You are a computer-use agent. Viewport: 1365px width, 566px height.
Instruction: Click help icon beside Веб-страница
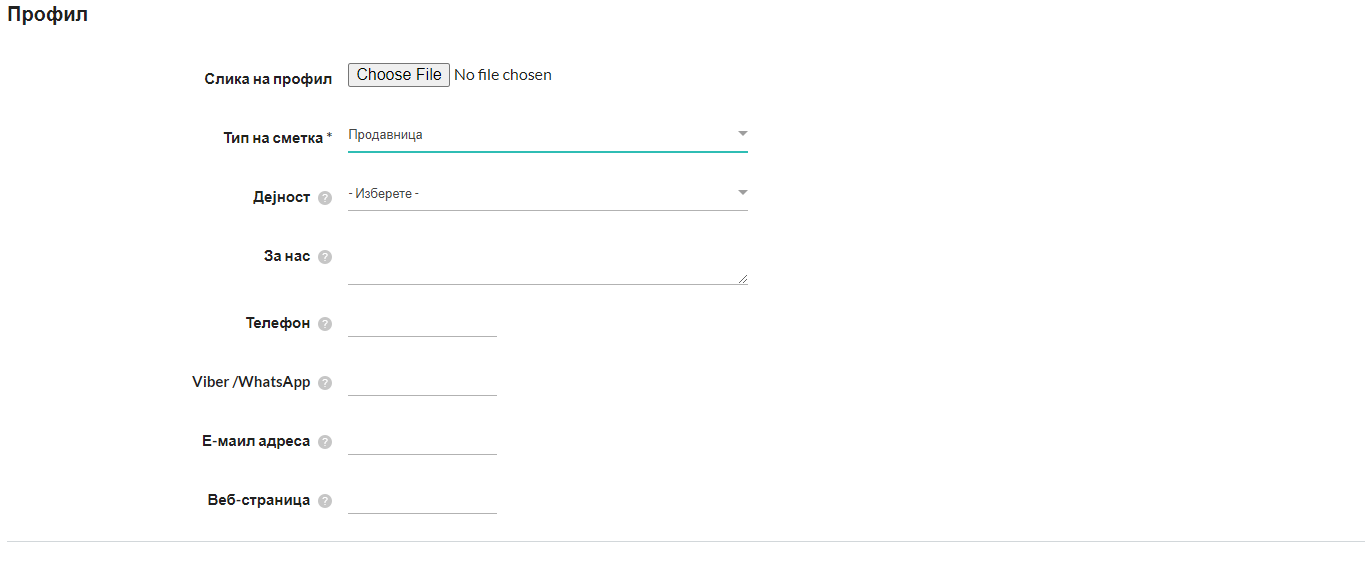324,501
